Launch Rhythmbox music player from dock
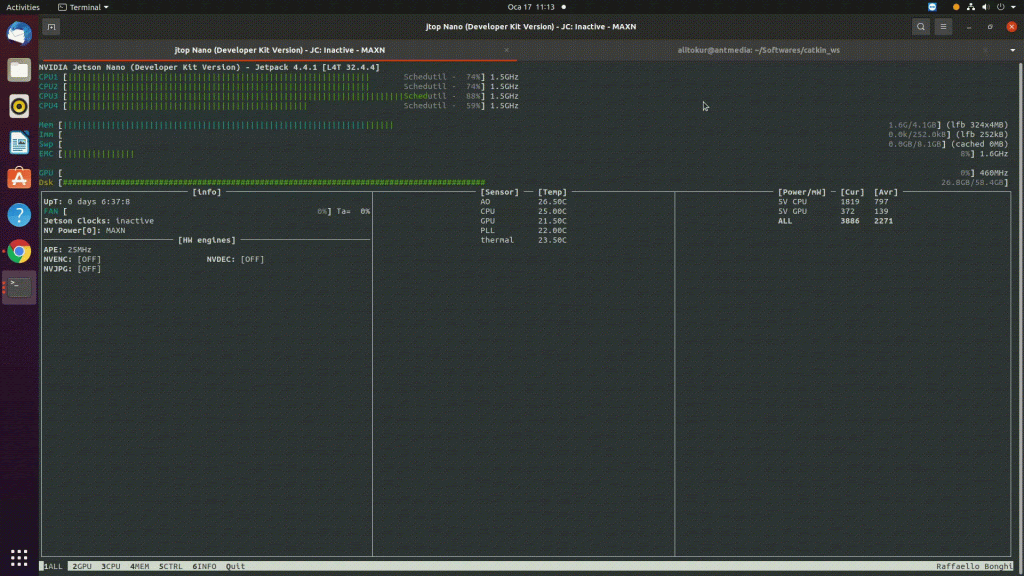Viewport: 1024px width, 576px height. pos(19,106)
